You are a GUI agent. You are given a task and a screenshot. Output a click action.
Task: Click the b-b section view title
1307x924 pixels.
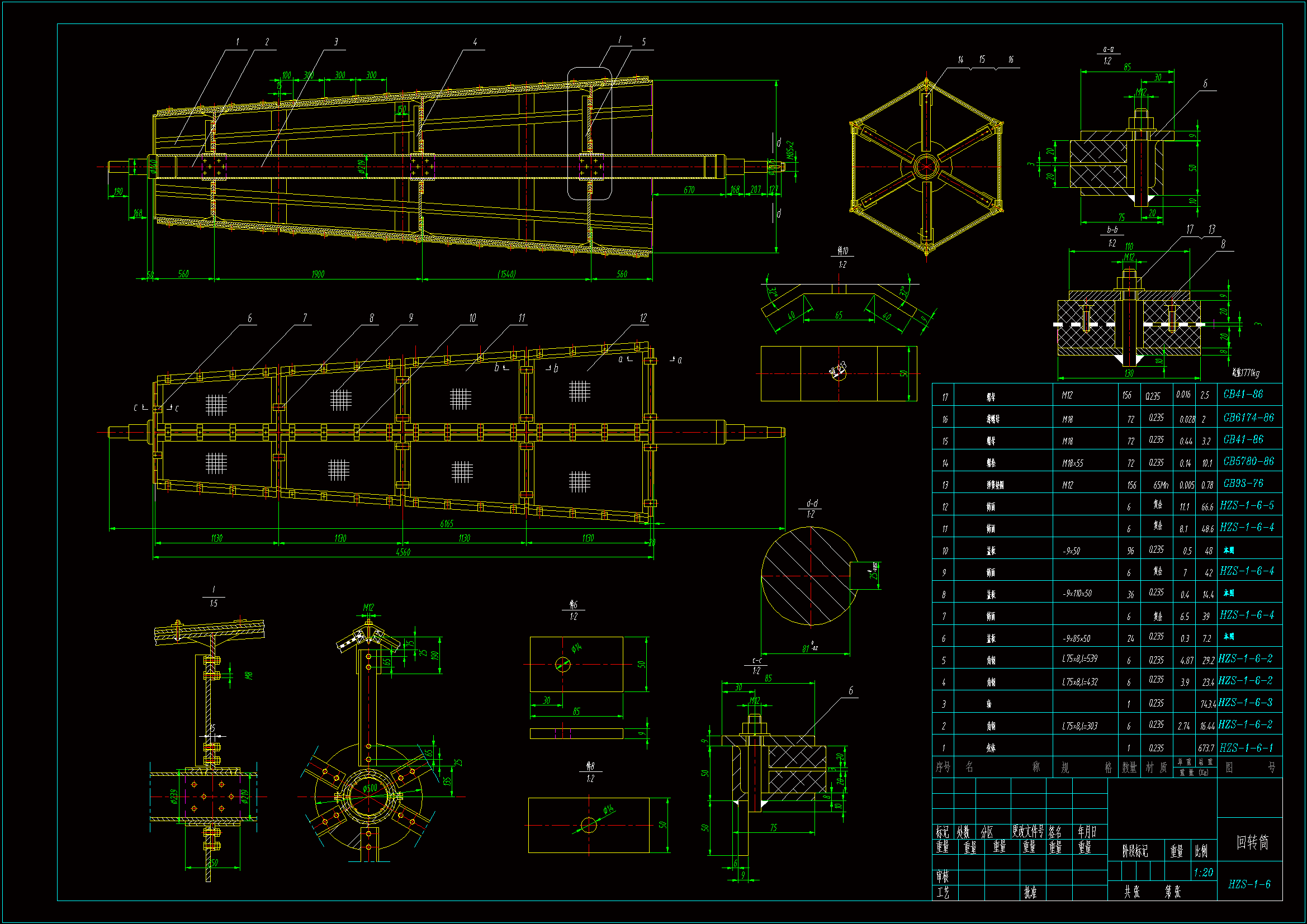1112,230
